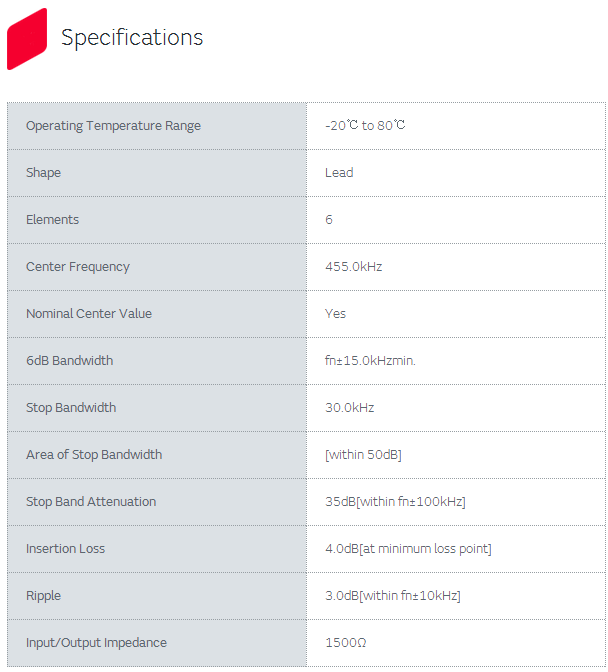Select the Operating Temperature Range label
This screenshot has width=608, height=672.
[x=113, y=126]
